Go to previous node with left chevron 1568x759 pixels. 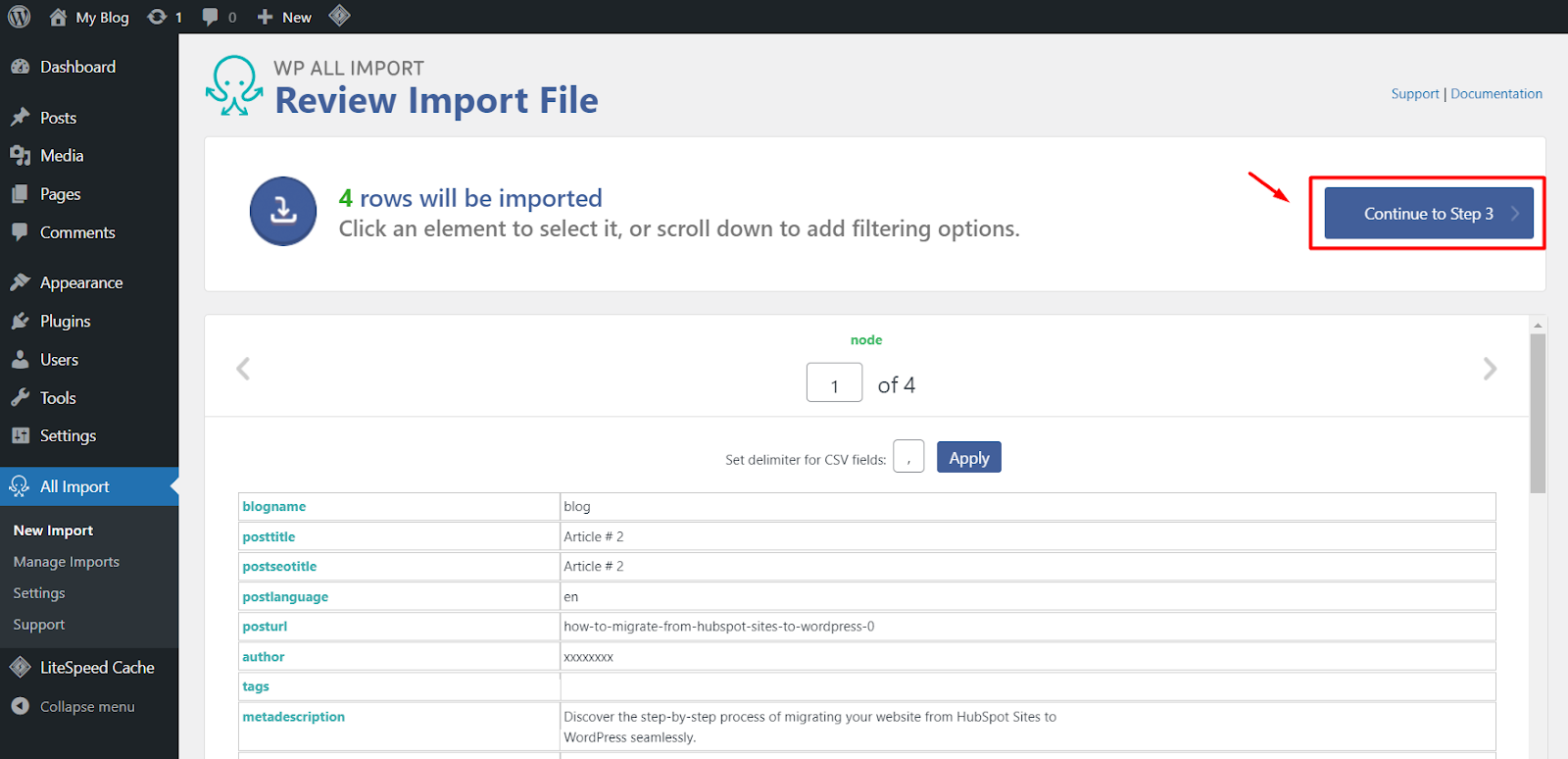point(243,369)
